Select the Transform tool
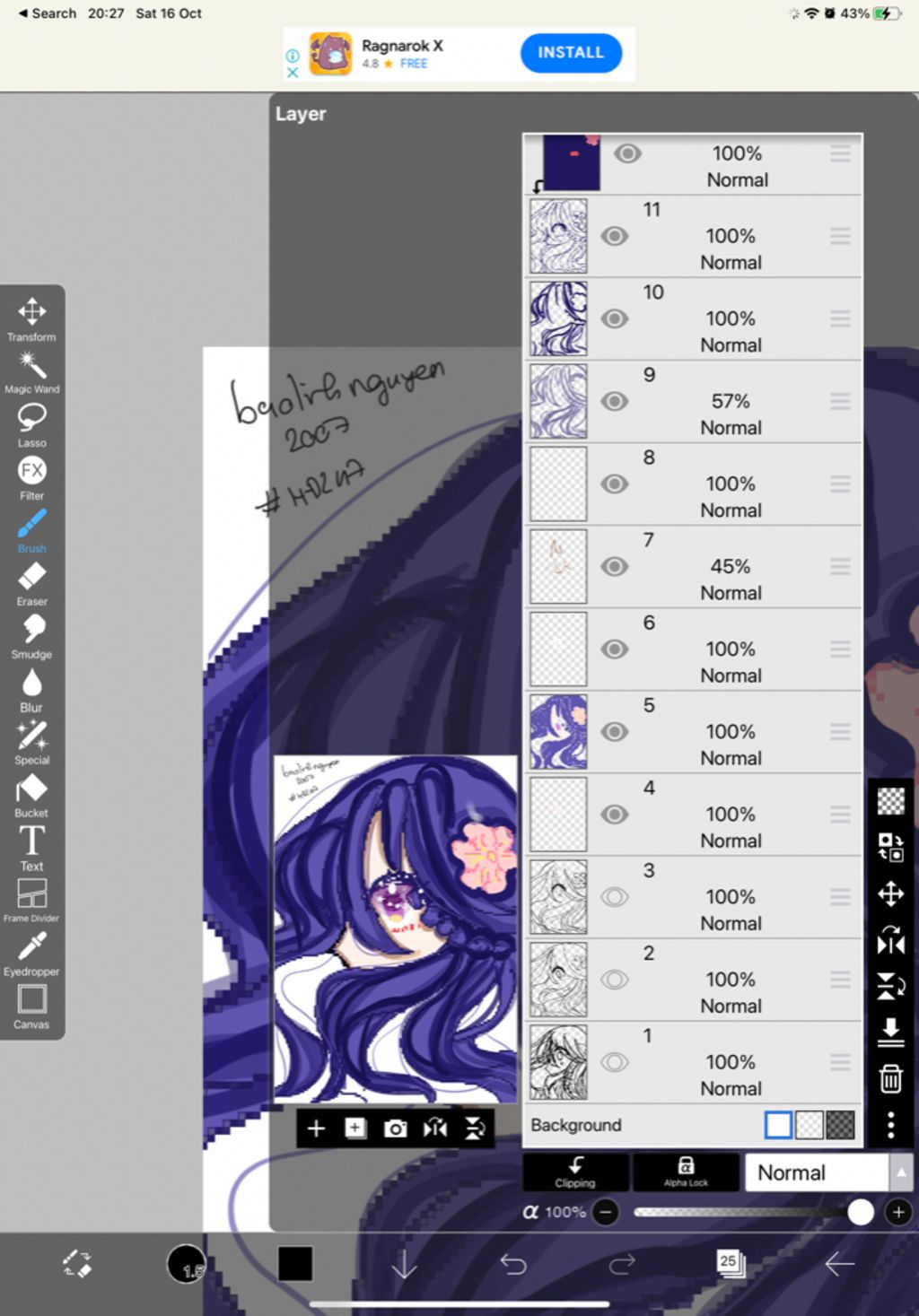 [x=31, y=319]
